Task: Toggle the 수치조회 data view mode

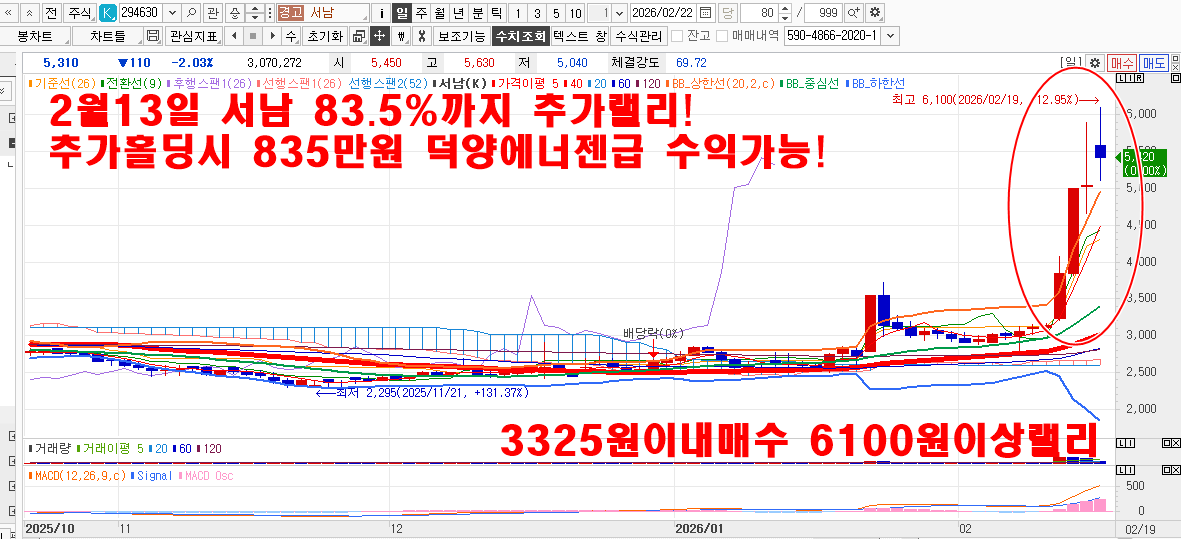Action: (x=519, y=36)
